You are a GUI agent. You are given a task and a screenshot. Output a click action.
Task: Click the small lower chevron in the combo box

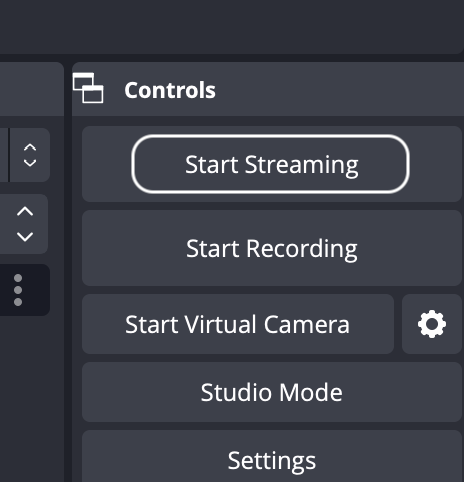30,163
